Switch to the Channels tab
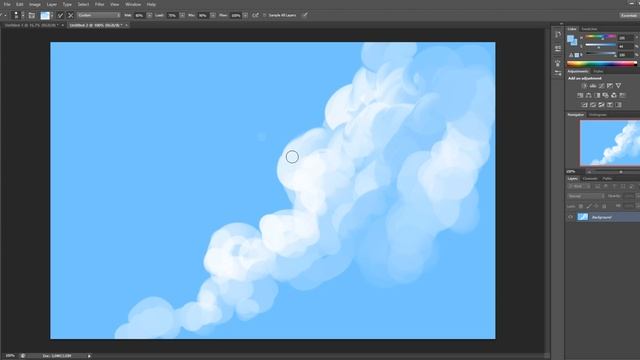Screen dimensions: 640x360 click(x=590, y=178)
